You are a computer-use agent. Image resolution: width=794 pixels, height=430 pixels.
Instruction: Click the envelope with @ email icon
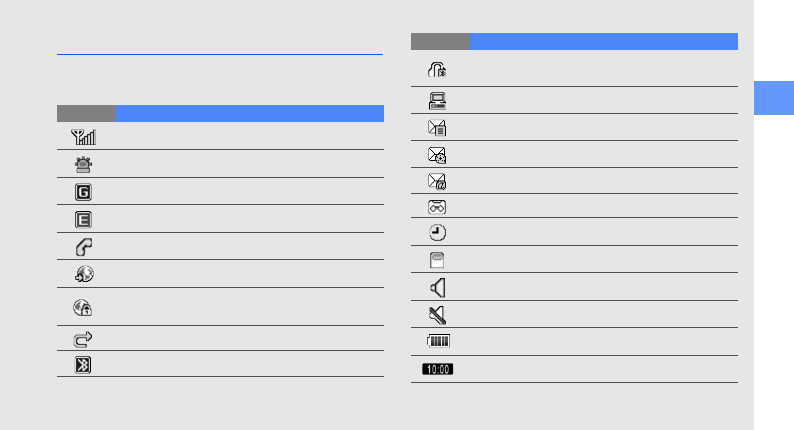pos(439,181)
